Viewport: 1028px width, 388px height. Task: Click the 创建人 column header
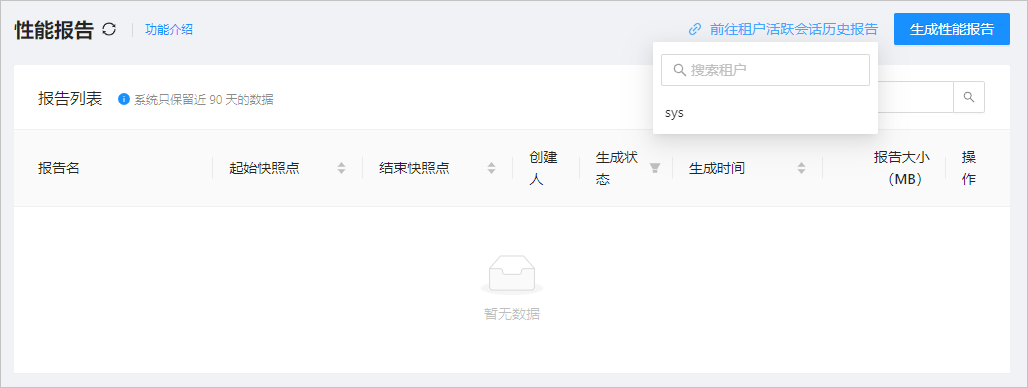[x=544, y=168]
